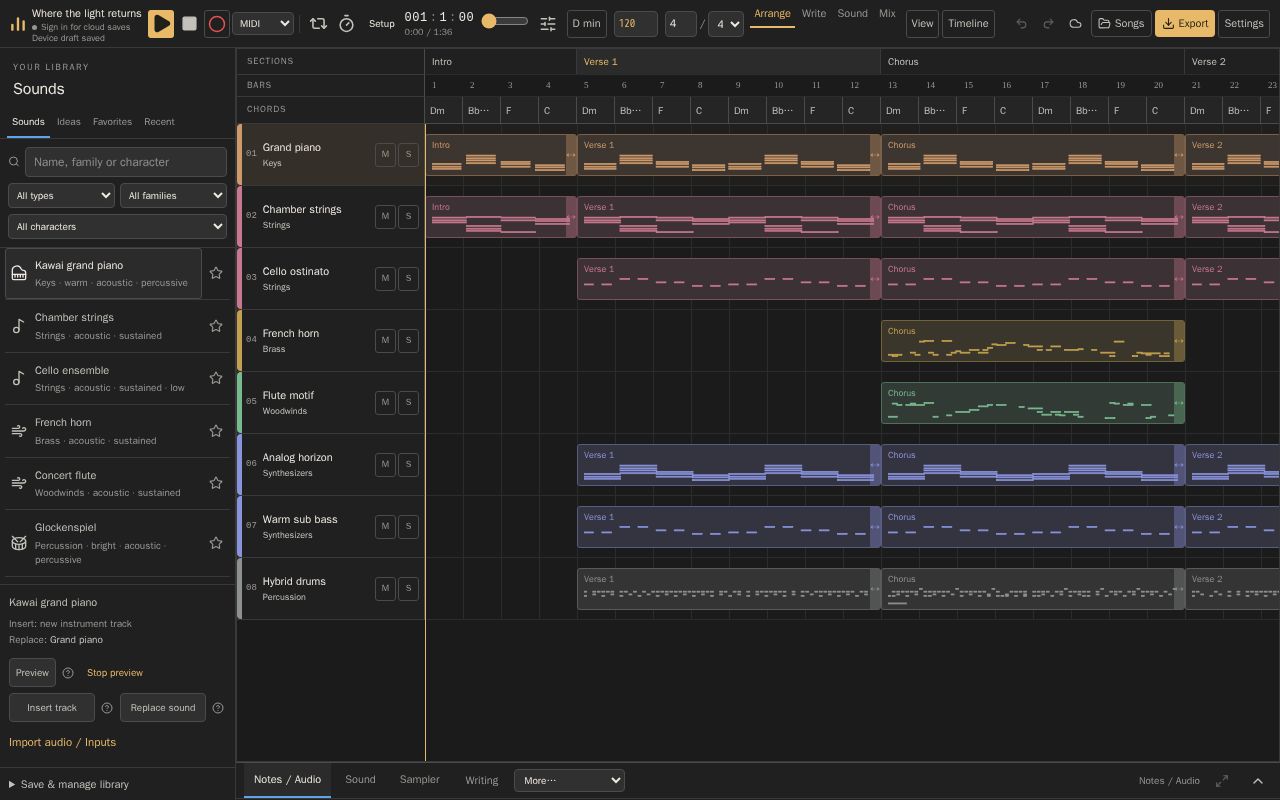Favorite Concert flute sound

click(x=216, y=483)
